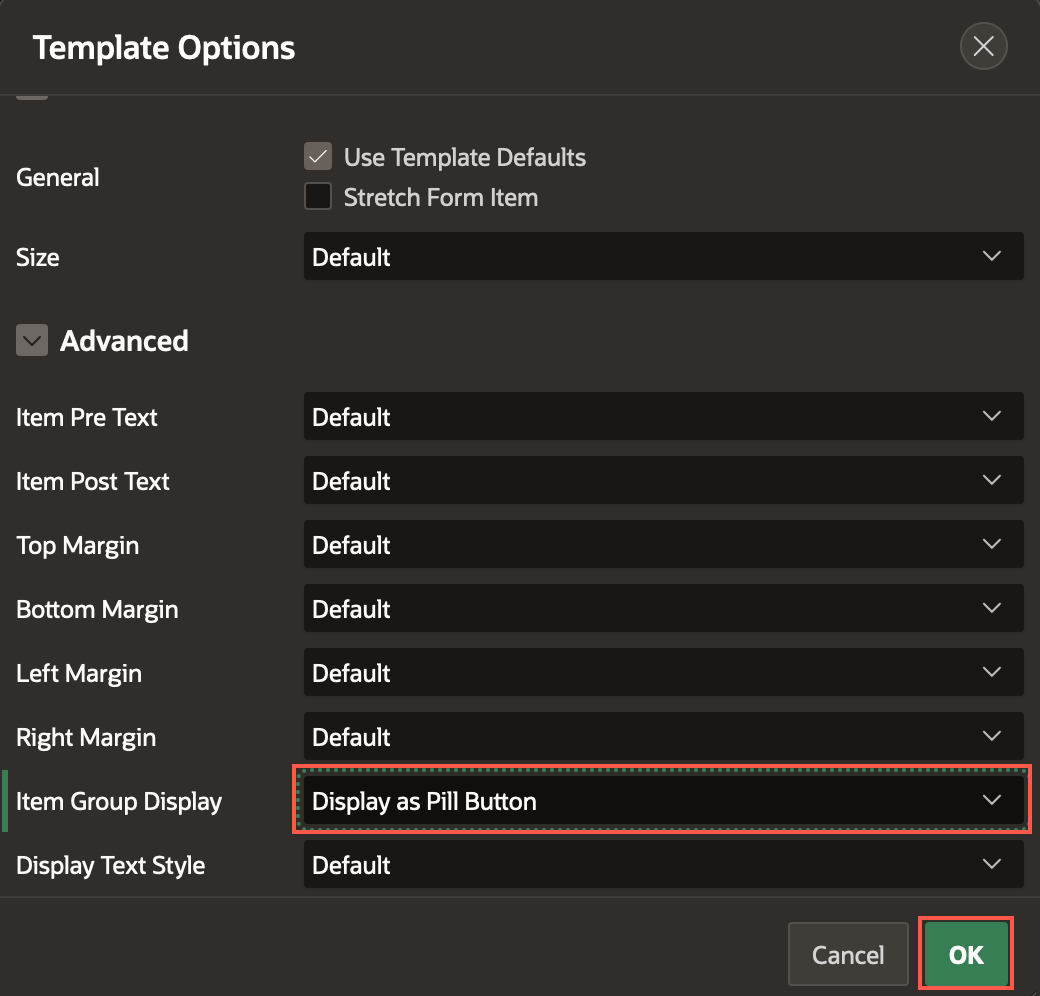Image resolution: width=1040 pixels, height=996 pixels.
Task: Cancel the template option changes
Action: 847,955
